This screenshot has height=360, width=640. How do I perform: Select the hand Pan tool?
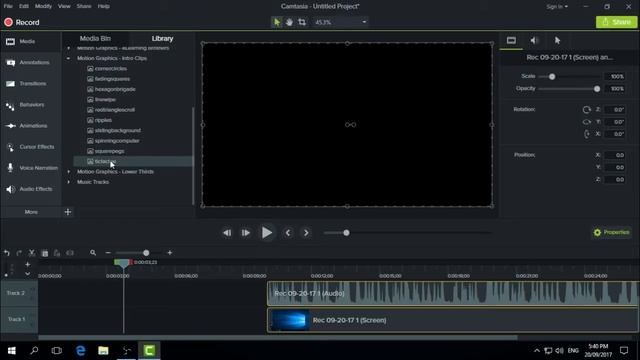coord(289,22)
